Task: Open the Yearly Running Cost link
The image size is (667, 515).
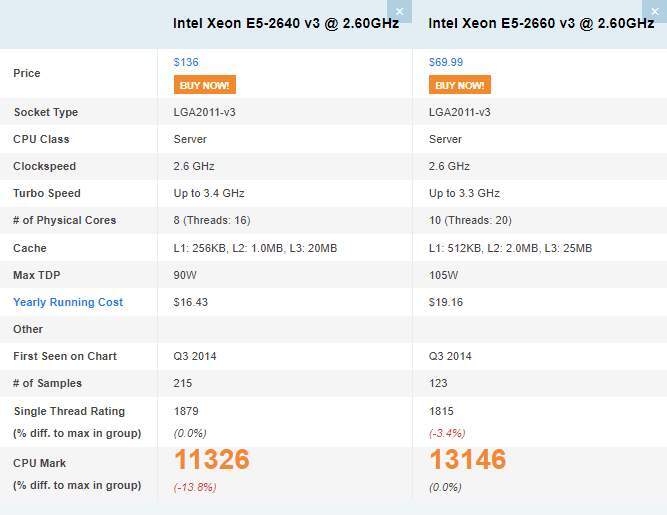Action: [x=68, y=302]
